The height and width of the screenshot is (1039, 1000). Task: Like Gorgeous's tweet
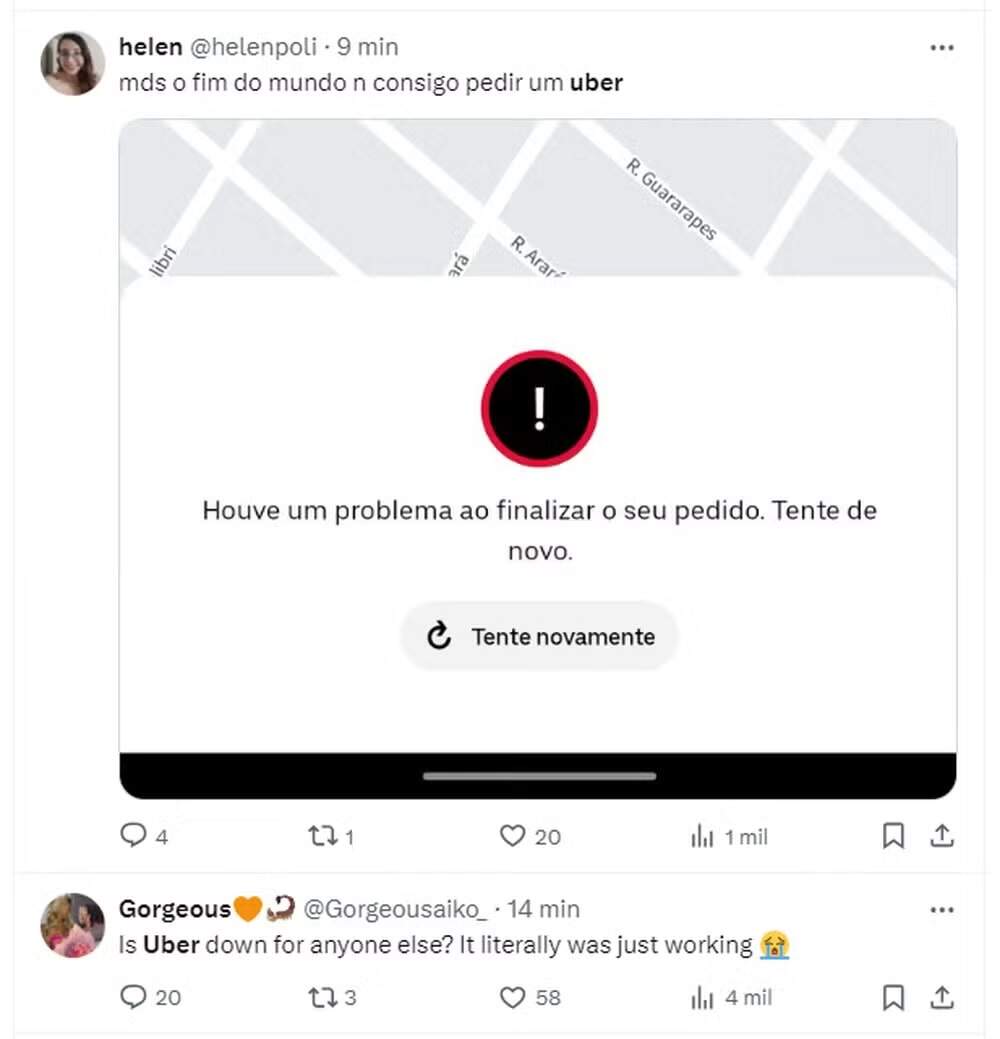click(512, 997)
